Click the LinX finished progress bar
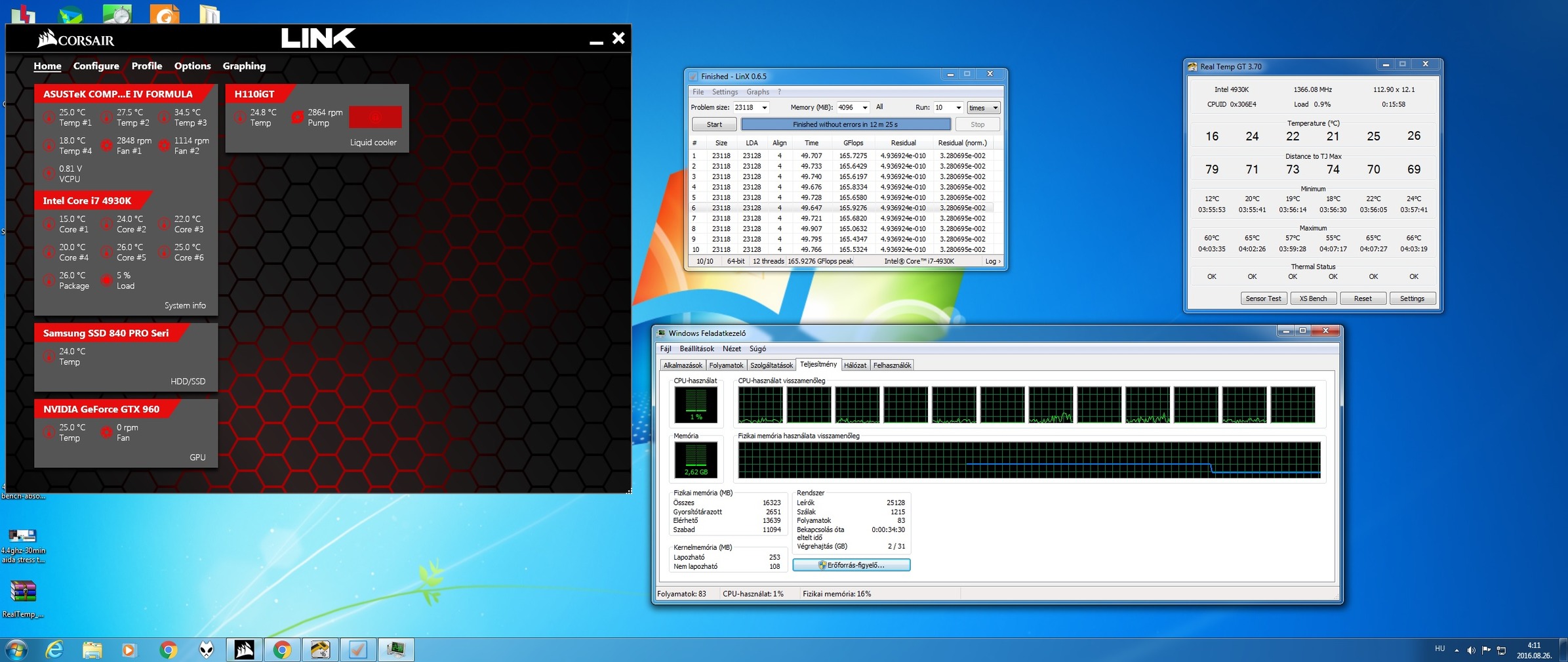Viewport: 1568px width, 662px height. point(845,125)
